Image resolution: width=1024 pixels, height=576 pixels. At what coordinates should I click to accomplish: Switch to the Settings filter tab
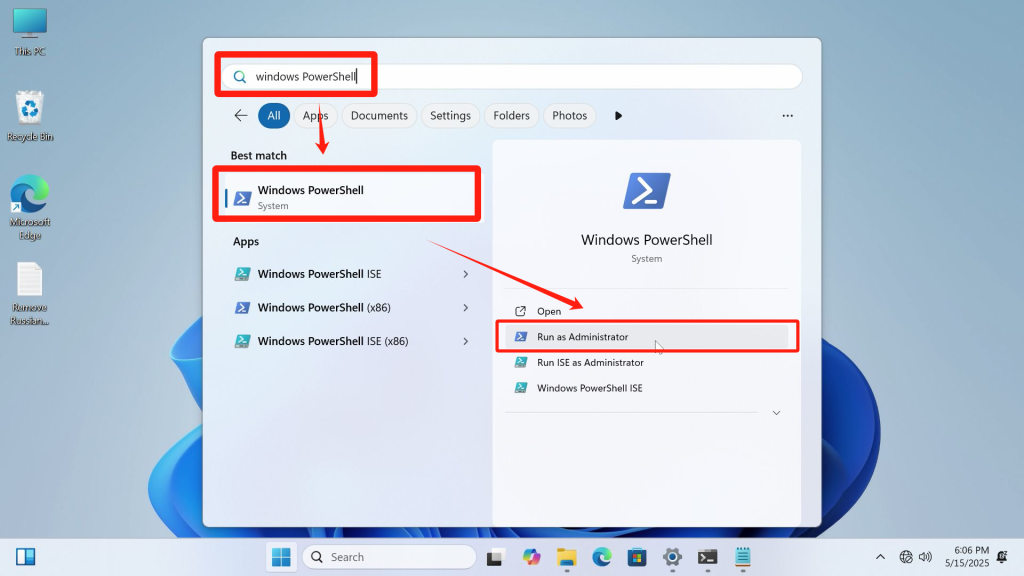[450, 116]
